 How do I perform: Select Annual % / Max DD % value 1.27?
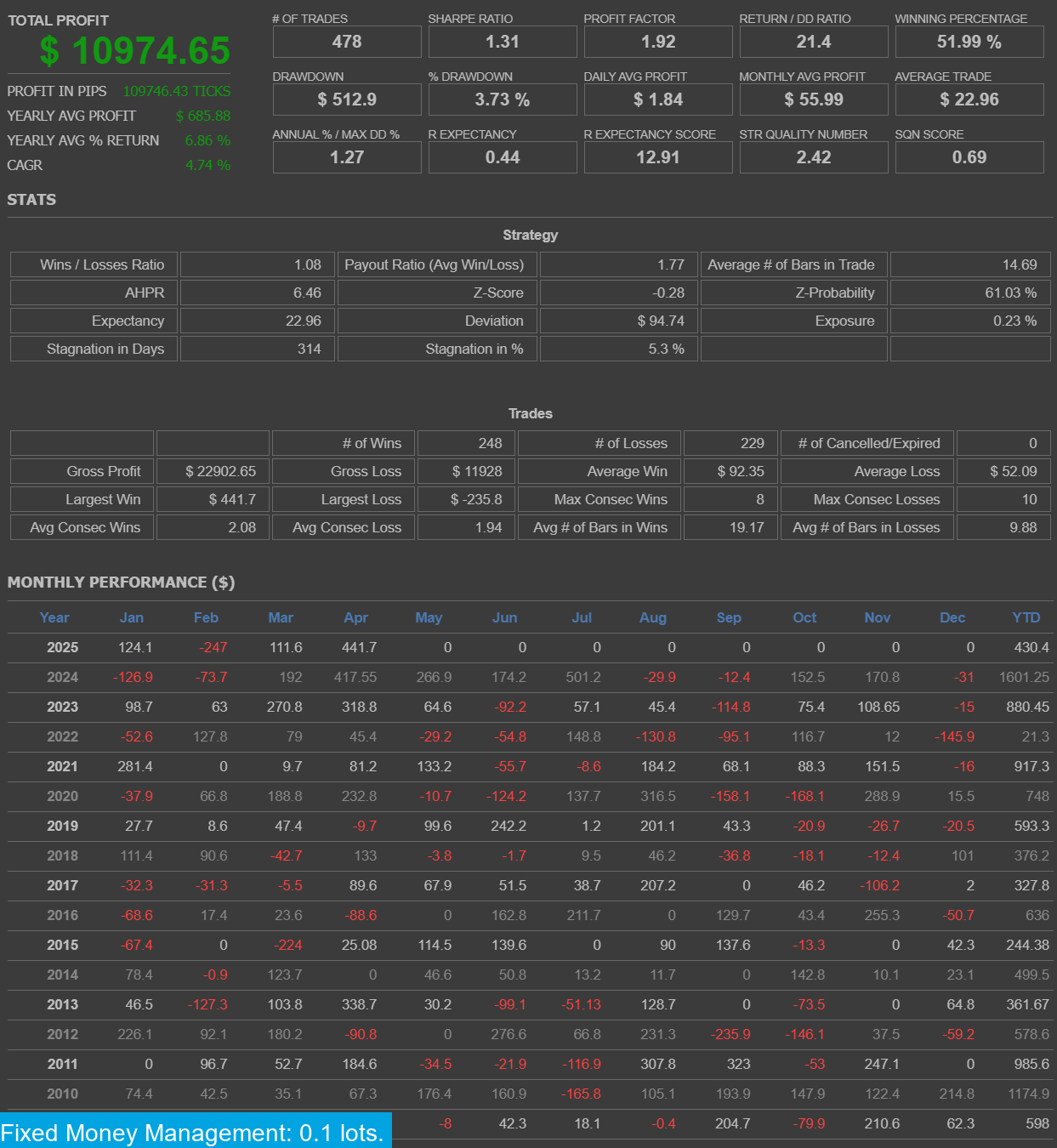coord(347,157)
